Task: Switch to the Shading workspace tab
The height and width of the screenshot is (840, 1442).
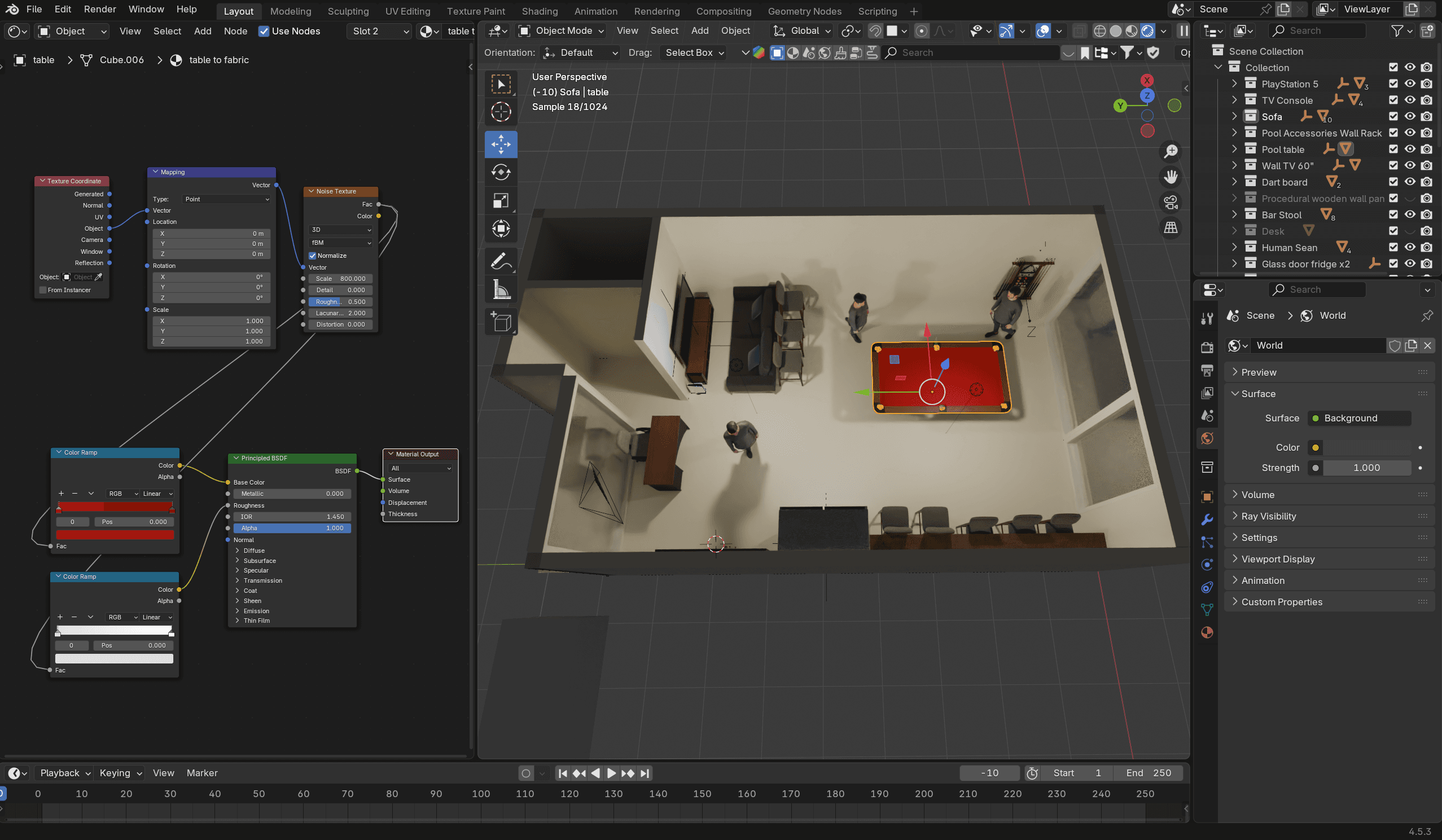Action: [539, 11]
